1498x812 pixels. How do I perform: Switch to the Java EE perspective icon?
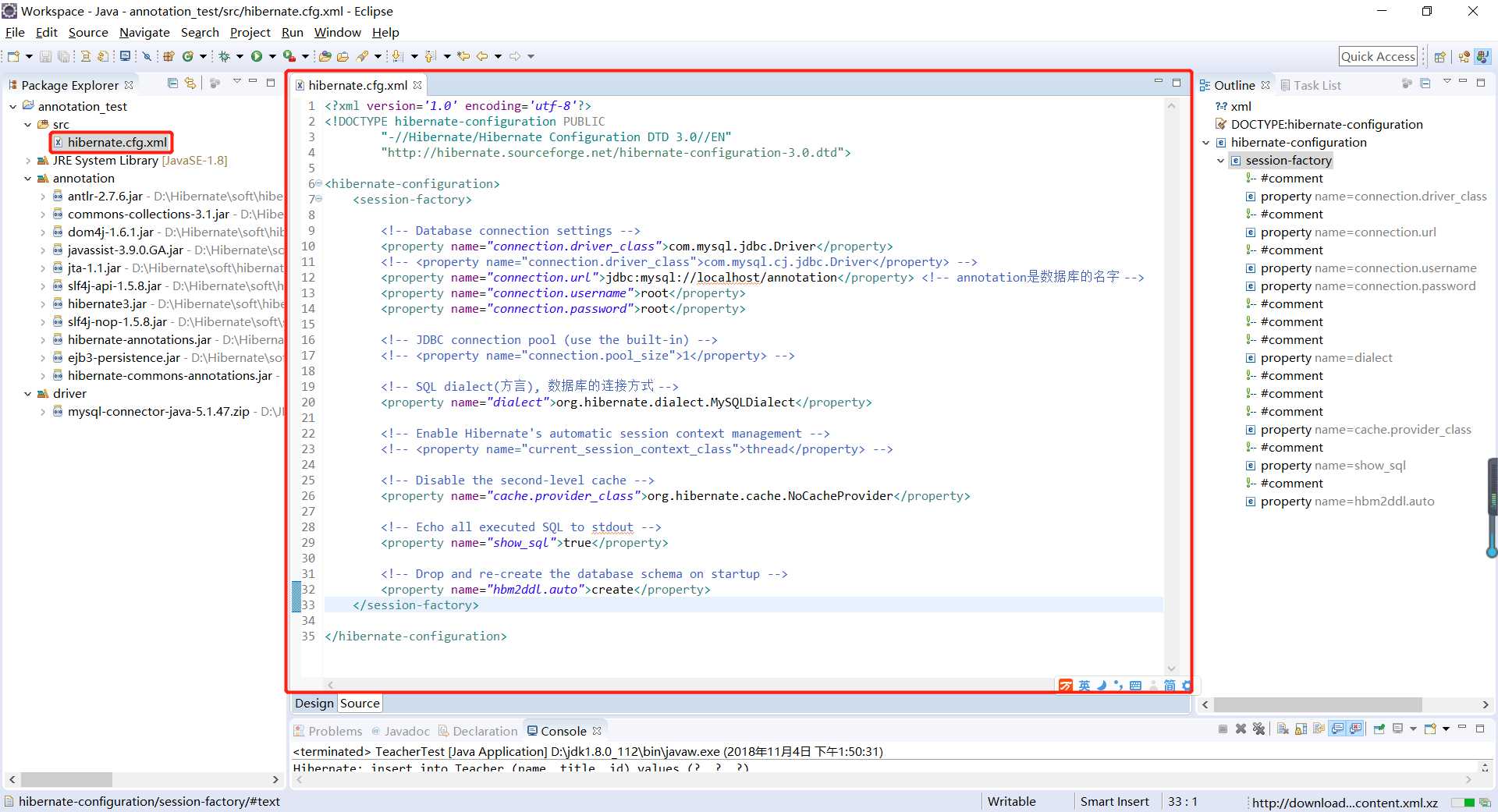(x=1464, y=57)
